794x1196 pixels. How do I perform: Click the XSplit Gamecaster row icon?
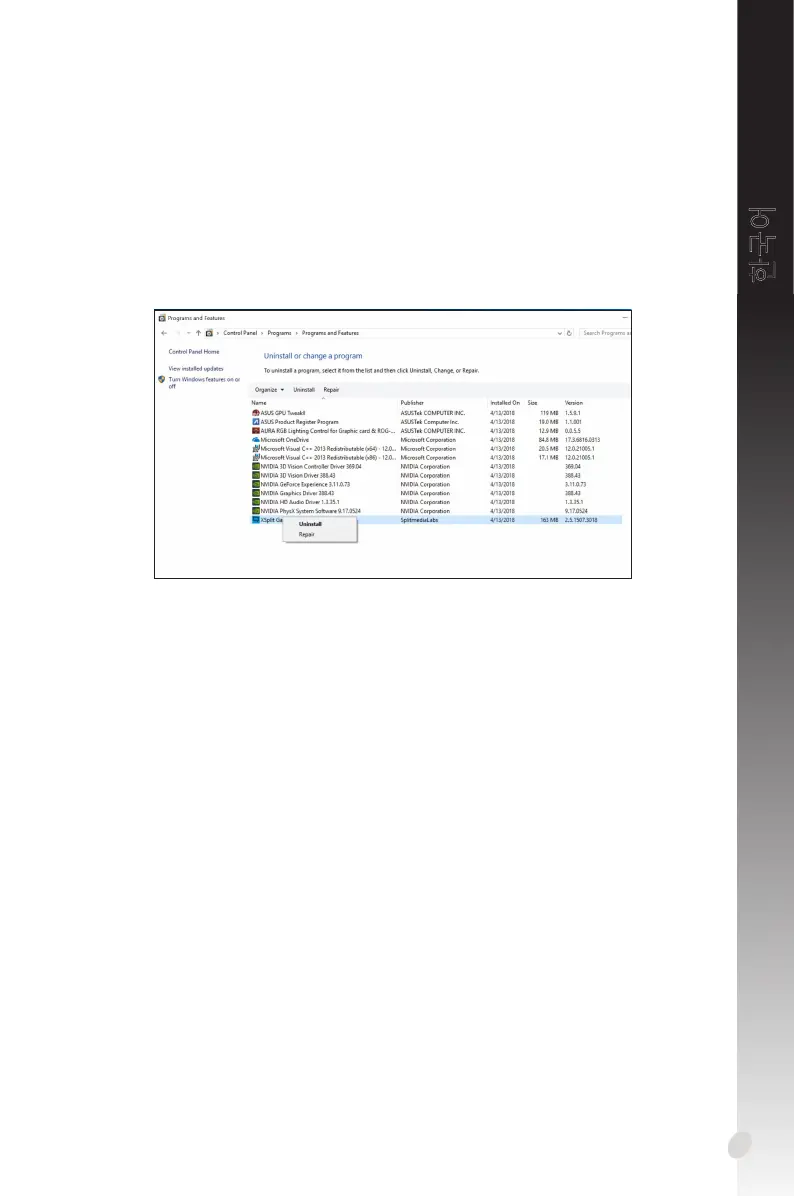coord(256,520)
